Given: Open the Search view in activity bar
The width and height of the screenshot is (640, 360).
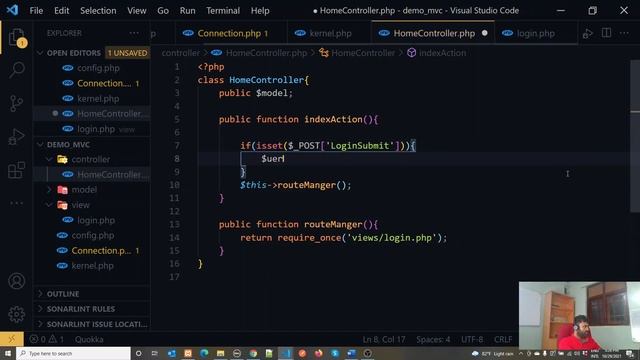Looking at the screenshot, I should tap(17, 70).
